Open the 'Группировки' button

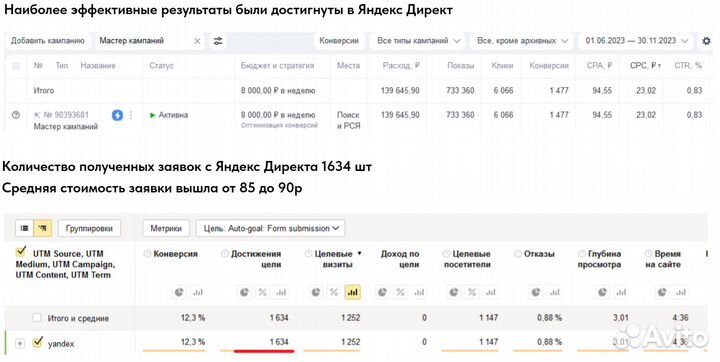[x=89, y=228]
